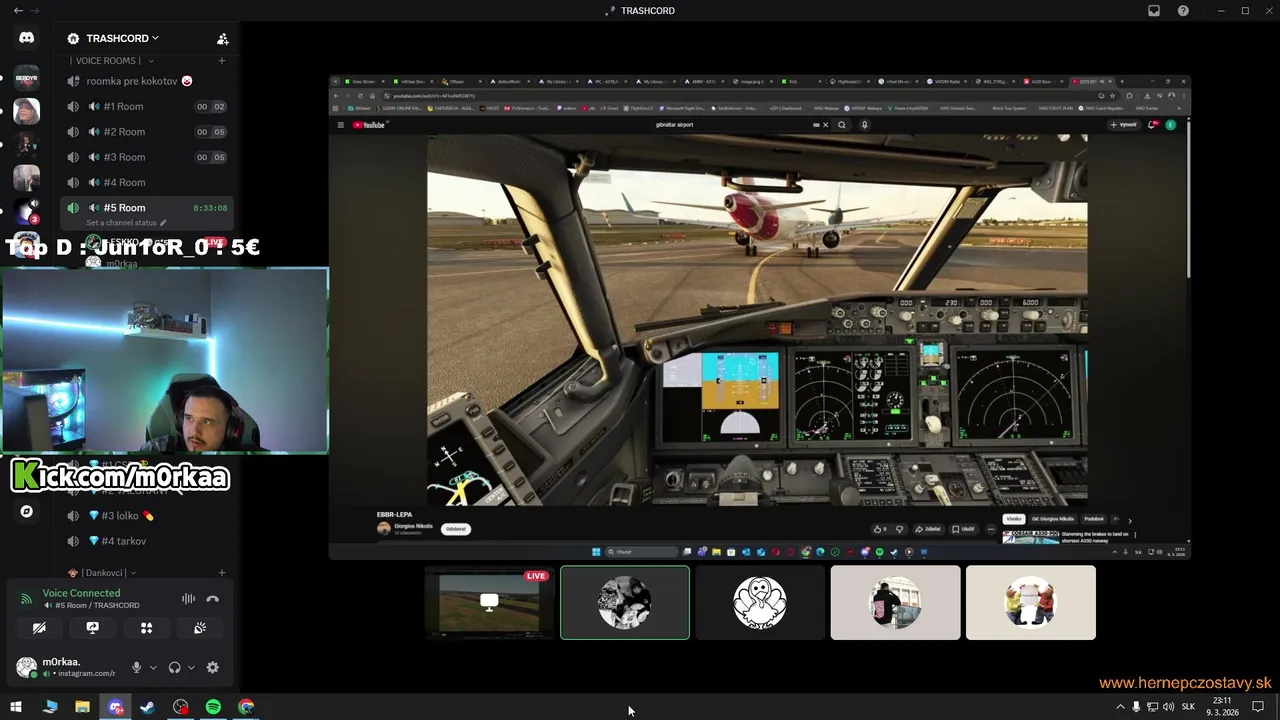The width and height of the screenshot is (1280, 720).
Task: Click the invite people icon beside TRASHCORD
Action: [x=222, y=39]
